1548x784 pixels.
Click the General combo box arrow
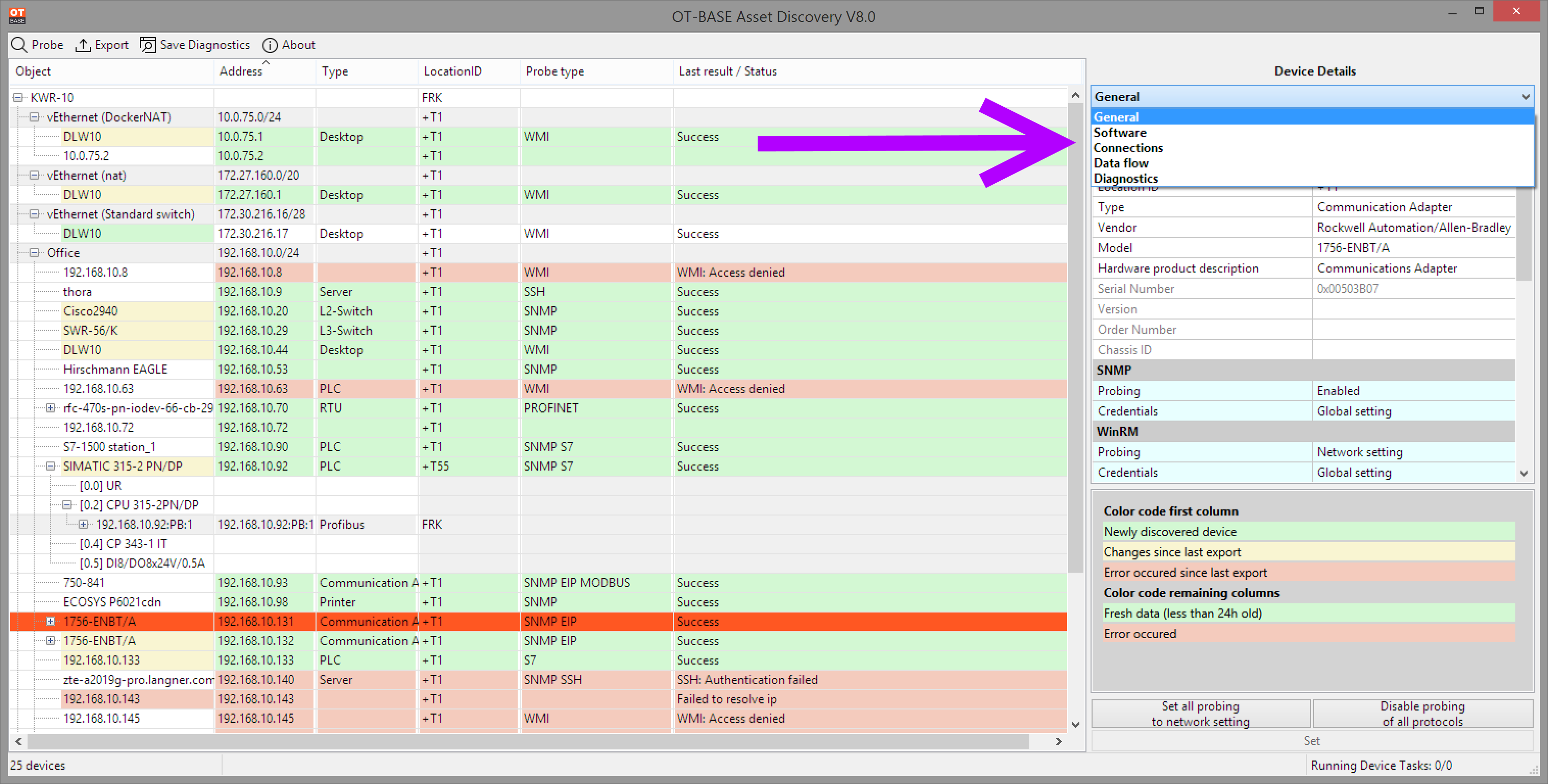pyautogui.click(x=1525, y=96)
